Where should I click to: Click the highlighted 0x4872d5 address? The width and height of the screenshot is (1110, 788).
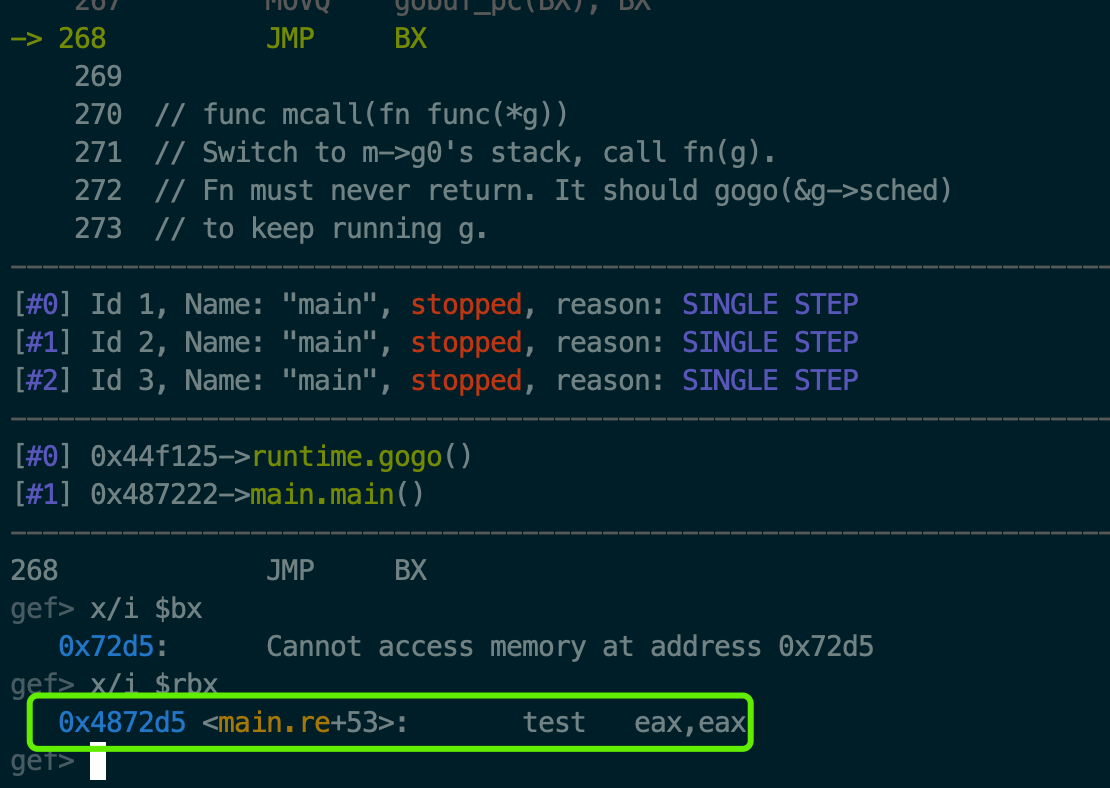click(122, 722)
